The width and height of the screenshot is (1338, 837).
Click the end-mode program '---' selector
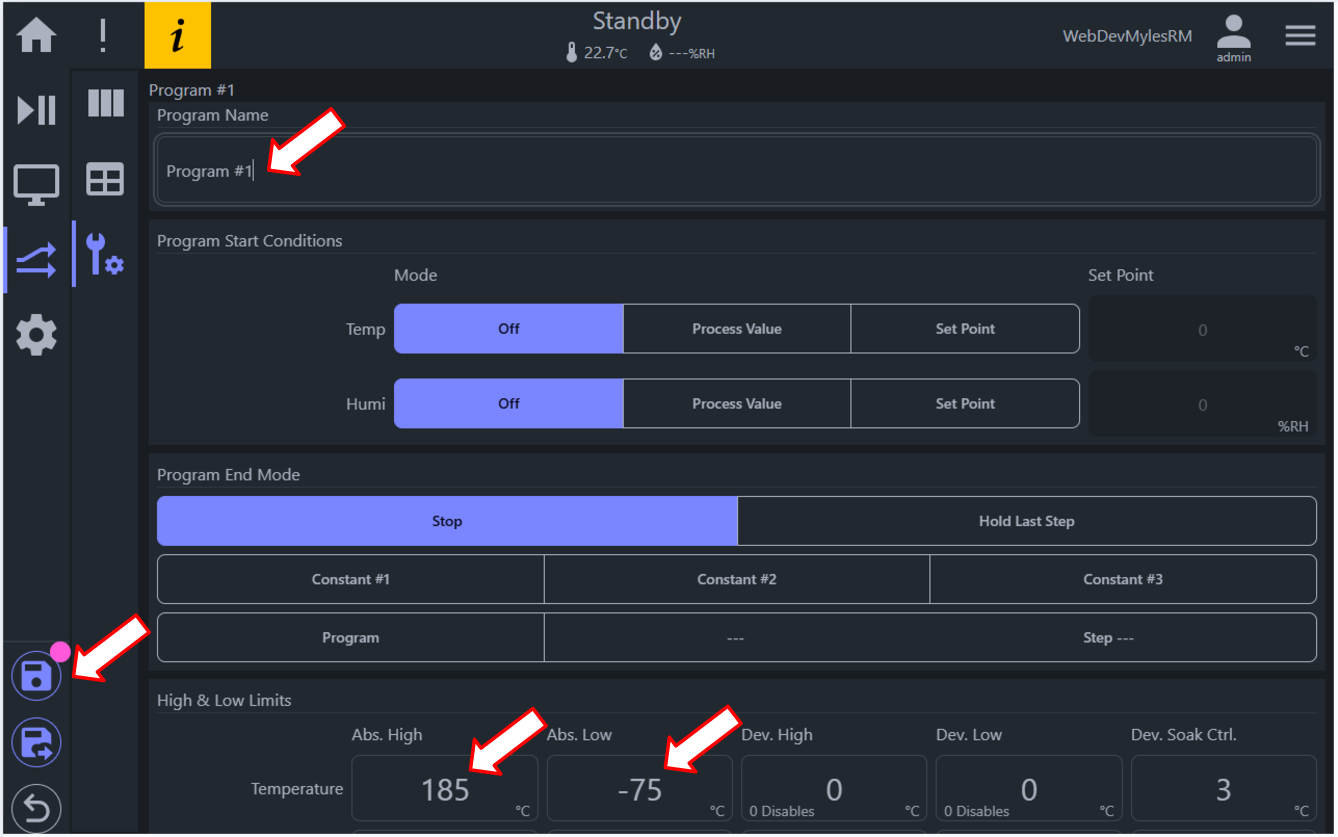point(736,638)
